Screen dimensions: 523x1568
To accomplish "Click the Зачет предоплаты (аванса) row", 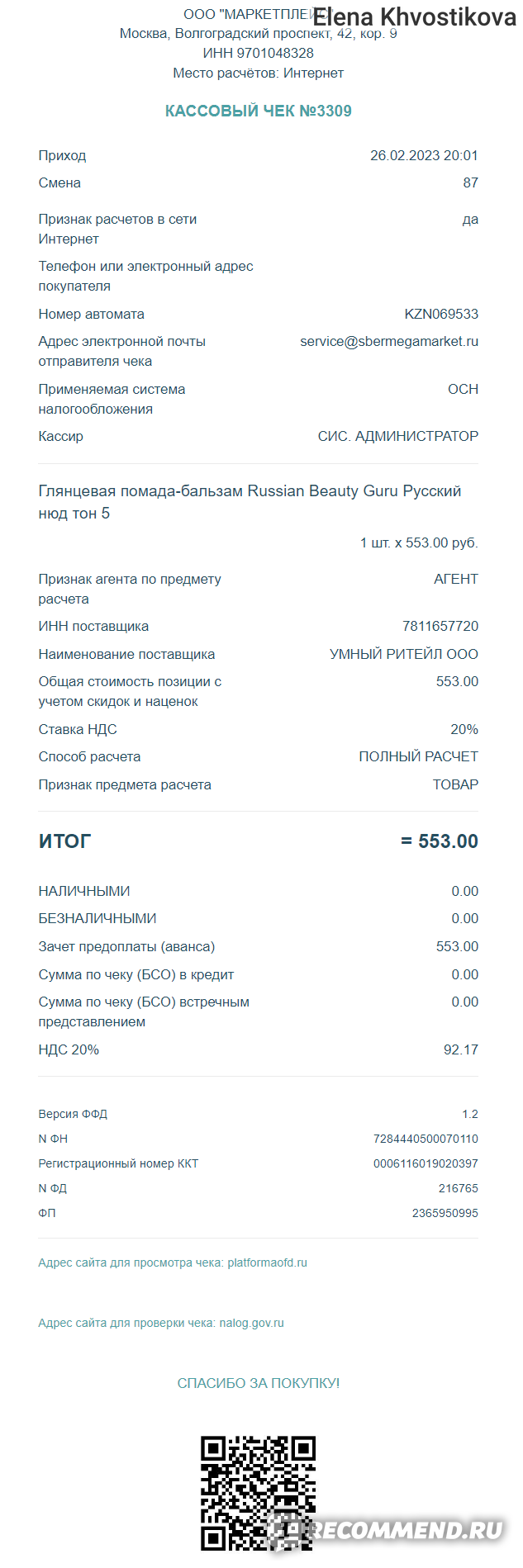I will pyautogui.click(x=259, y=946).
